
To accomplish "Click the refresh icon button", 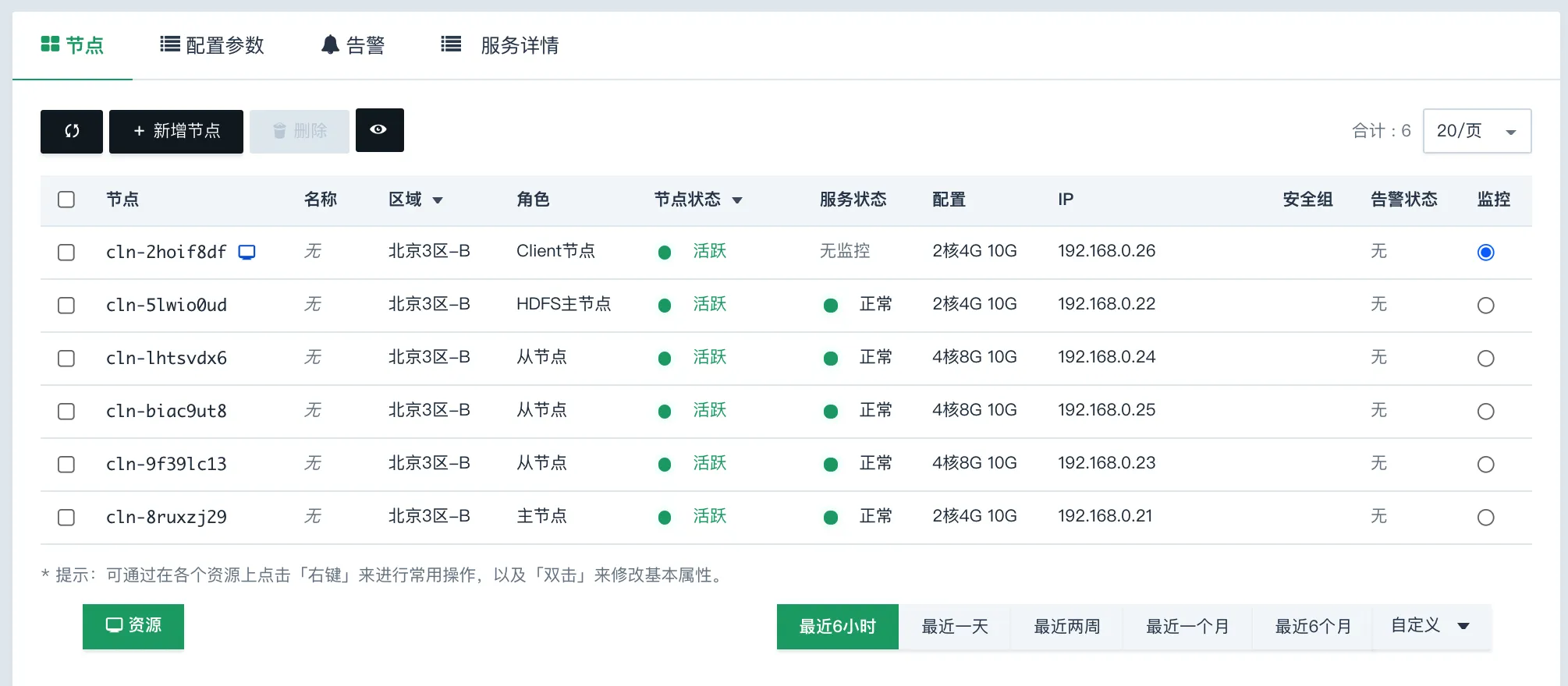I will tap(72, 131).
